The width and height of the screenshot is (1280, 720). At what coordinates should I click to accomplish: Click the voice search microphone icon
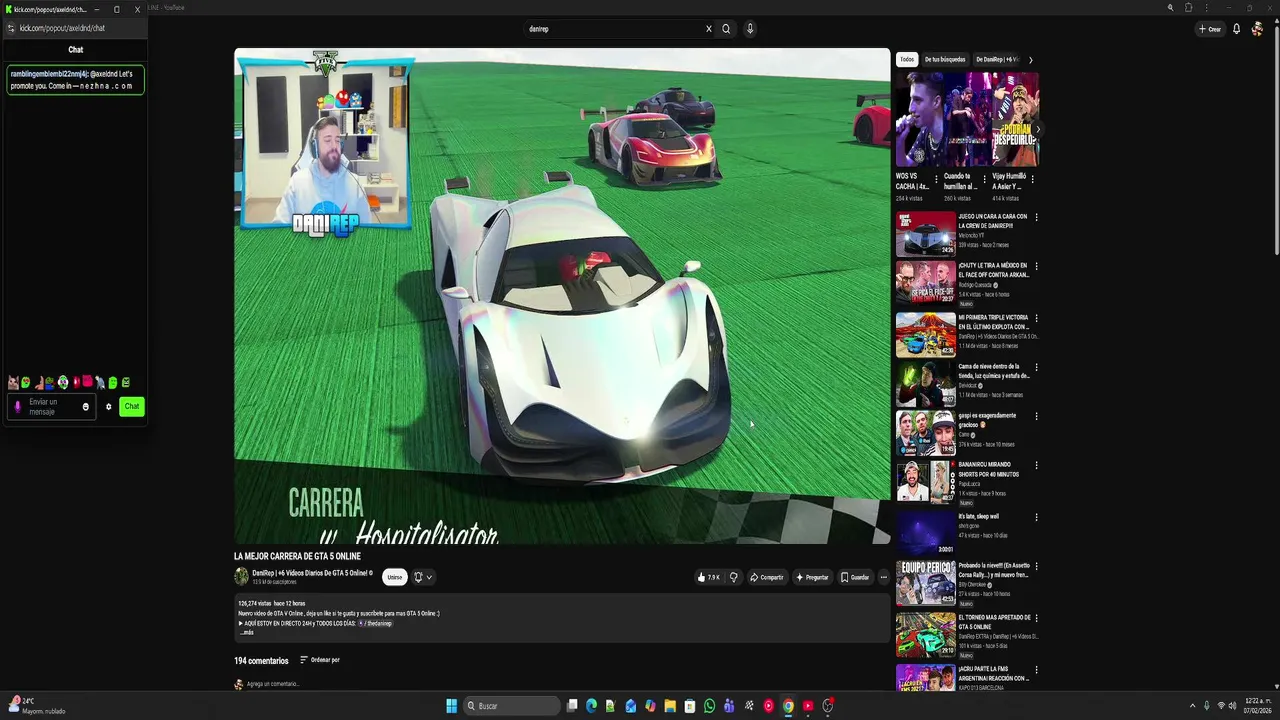(750, 29)
